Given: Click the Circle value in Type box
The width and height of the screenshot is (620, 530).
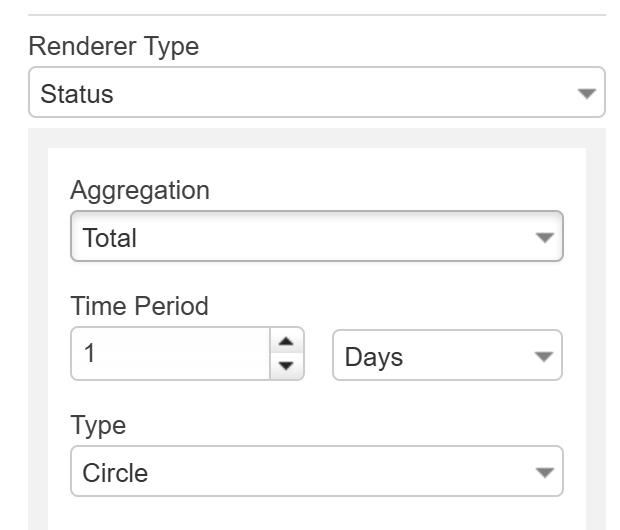Looking at the screenshot, I should pos(115,473).
